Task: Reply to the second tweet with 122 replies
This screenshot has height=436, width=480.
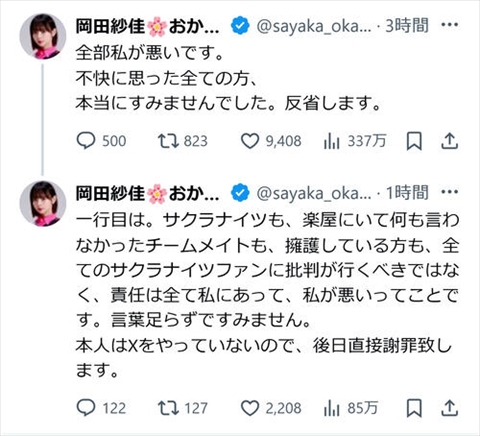Action: (x=101, y=408)
